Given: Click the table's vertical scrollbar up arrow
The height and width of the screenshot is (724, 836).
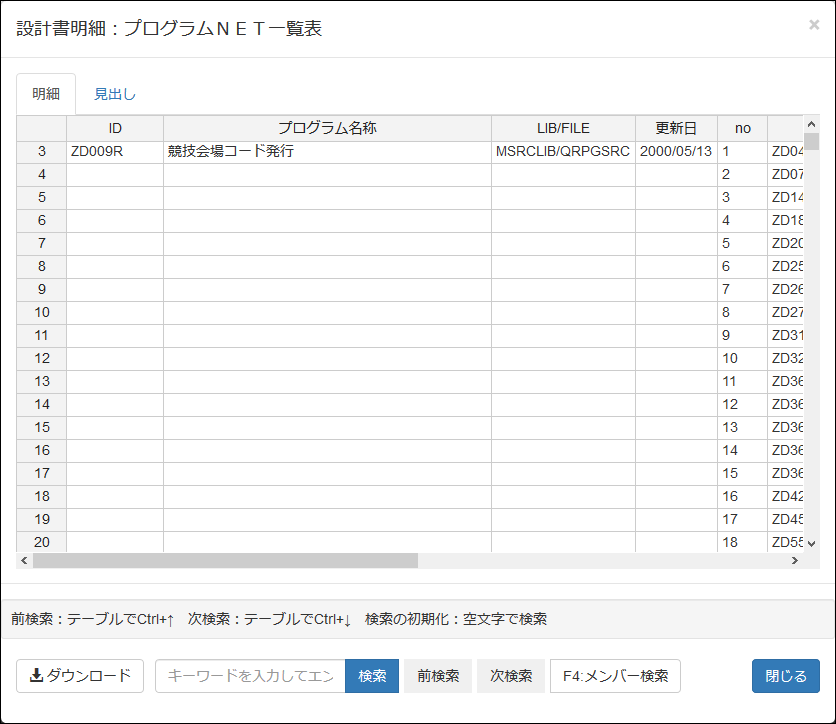Looking at the screenshot, I should pyautogui.click(x=811, y=124).
